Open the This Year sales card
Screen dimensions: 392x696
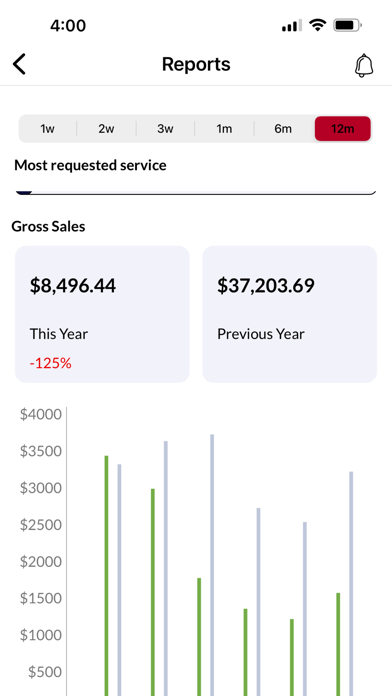click(x=102, y=314)
